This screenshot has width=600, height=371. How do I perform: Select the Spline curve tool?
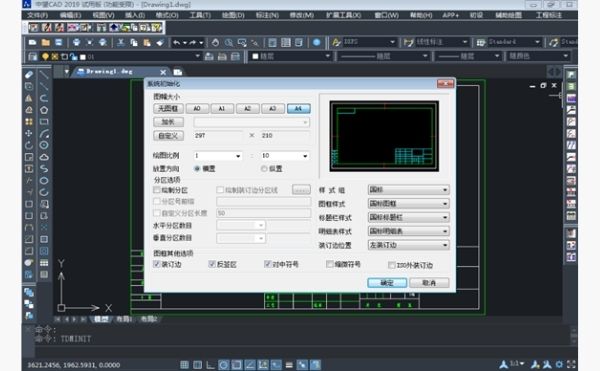(x=44, y=169)
